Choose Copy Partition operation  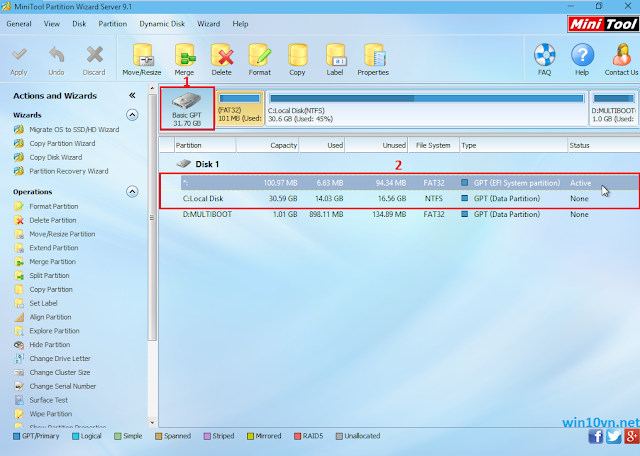[51, 289]
